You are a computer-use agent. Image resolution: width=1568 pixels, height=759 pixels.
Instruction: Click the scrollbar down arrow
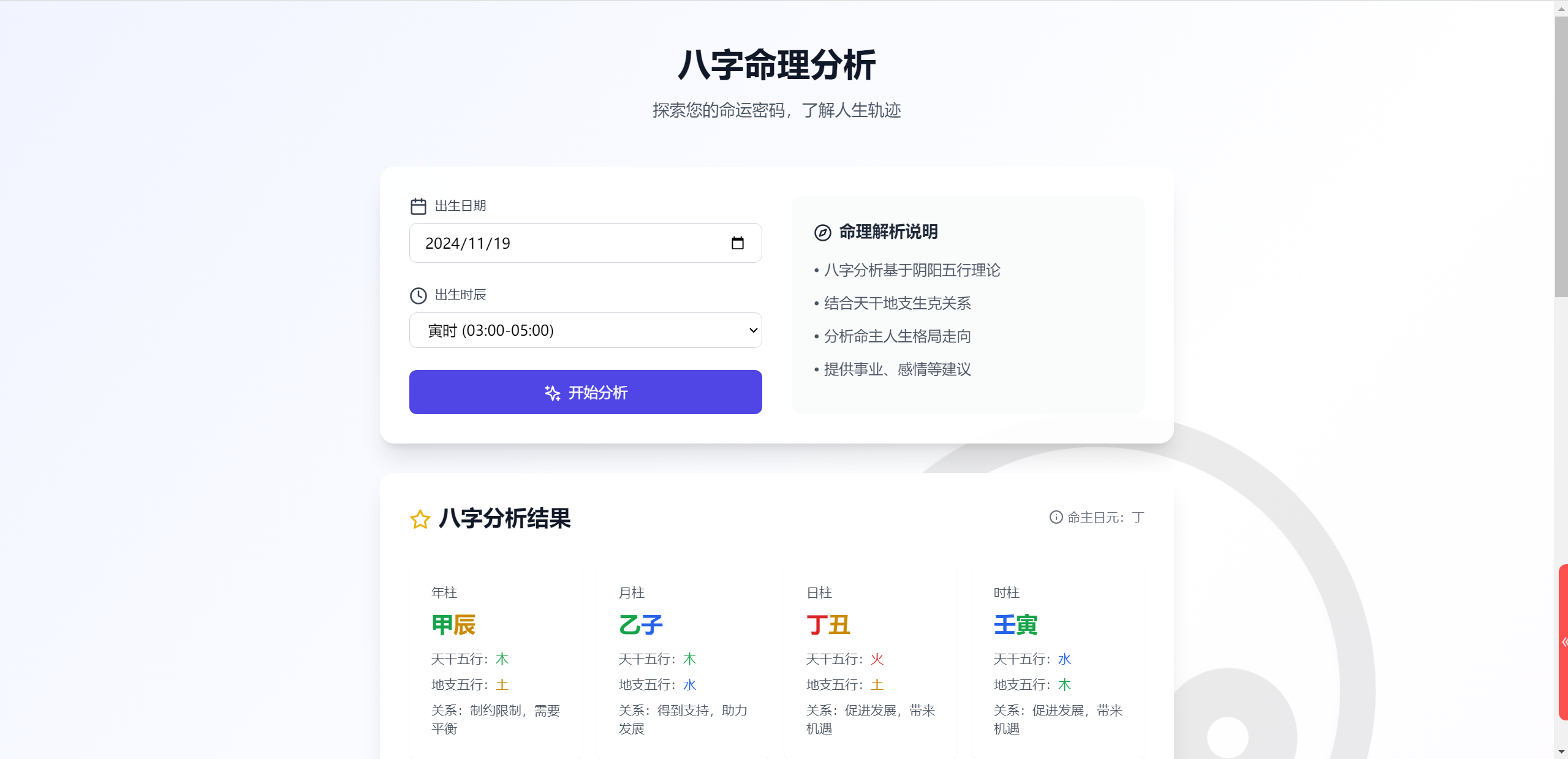point(1561,752)
